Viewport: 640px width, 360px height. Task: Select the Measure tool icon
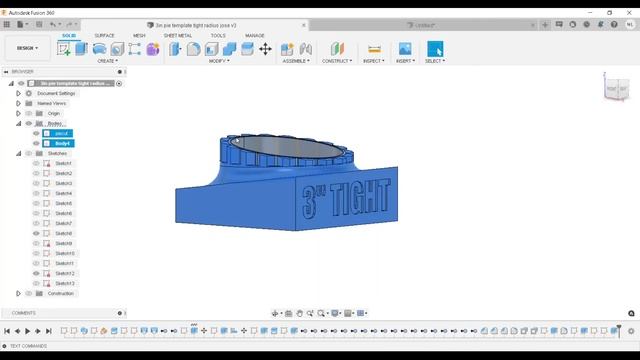click(374, 49)
